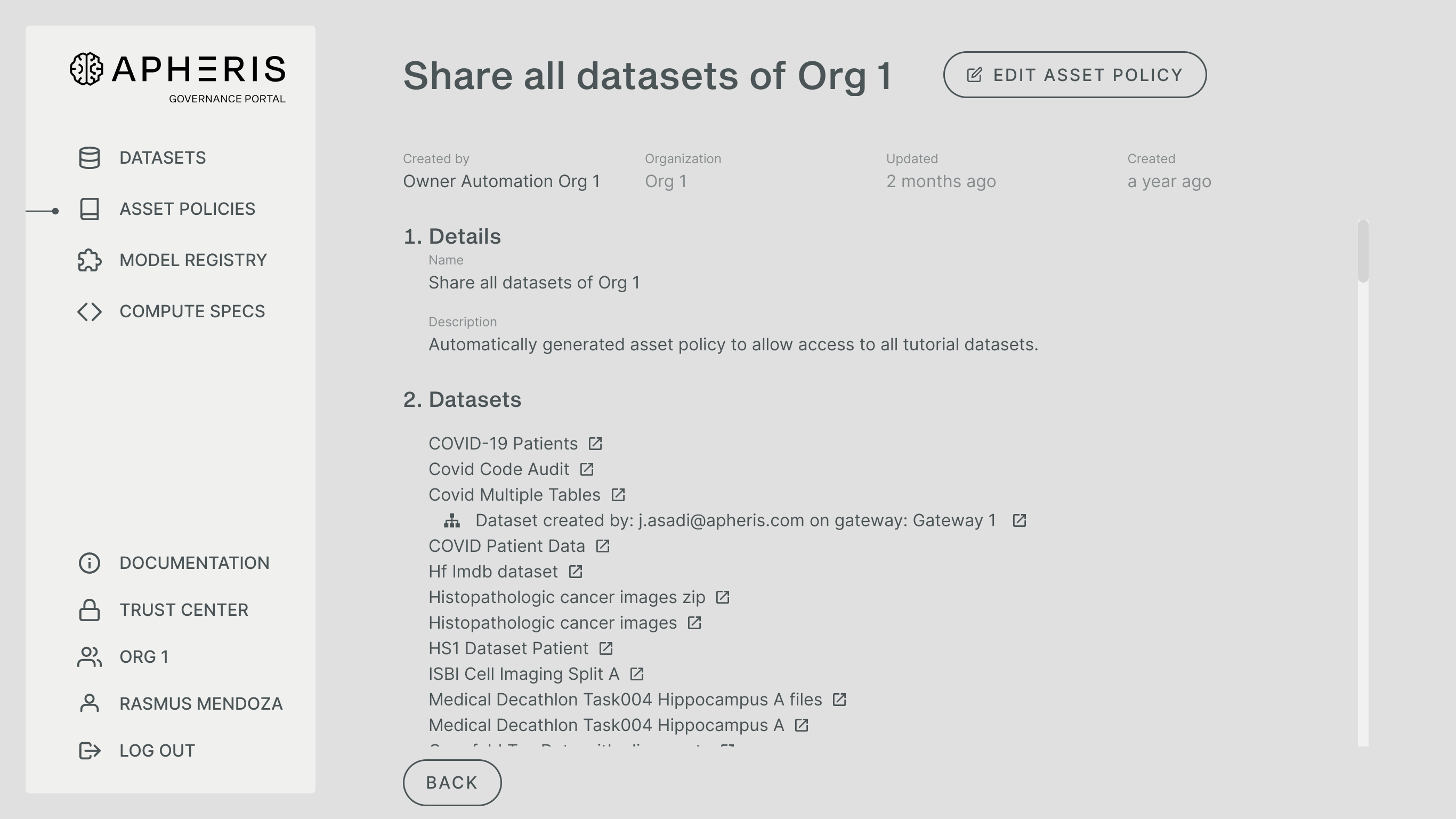Click external link icon beside Hf Imdb dataset
The height and width of the screenshot is (819, 1456).
coord(576,572)
